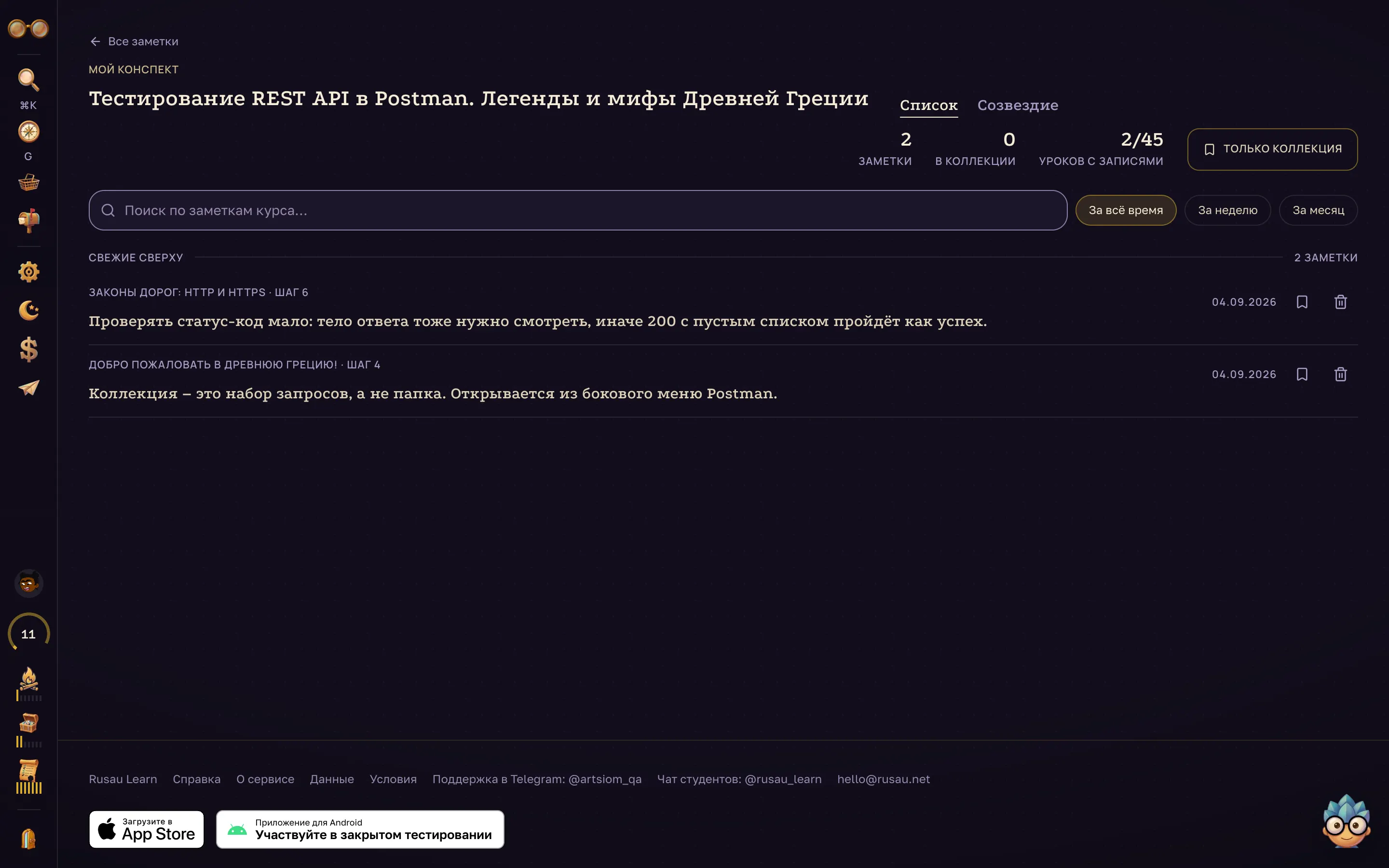Click the App Store download badge
Viewport: 1389px width, 868px height.
tap(146, 829)
